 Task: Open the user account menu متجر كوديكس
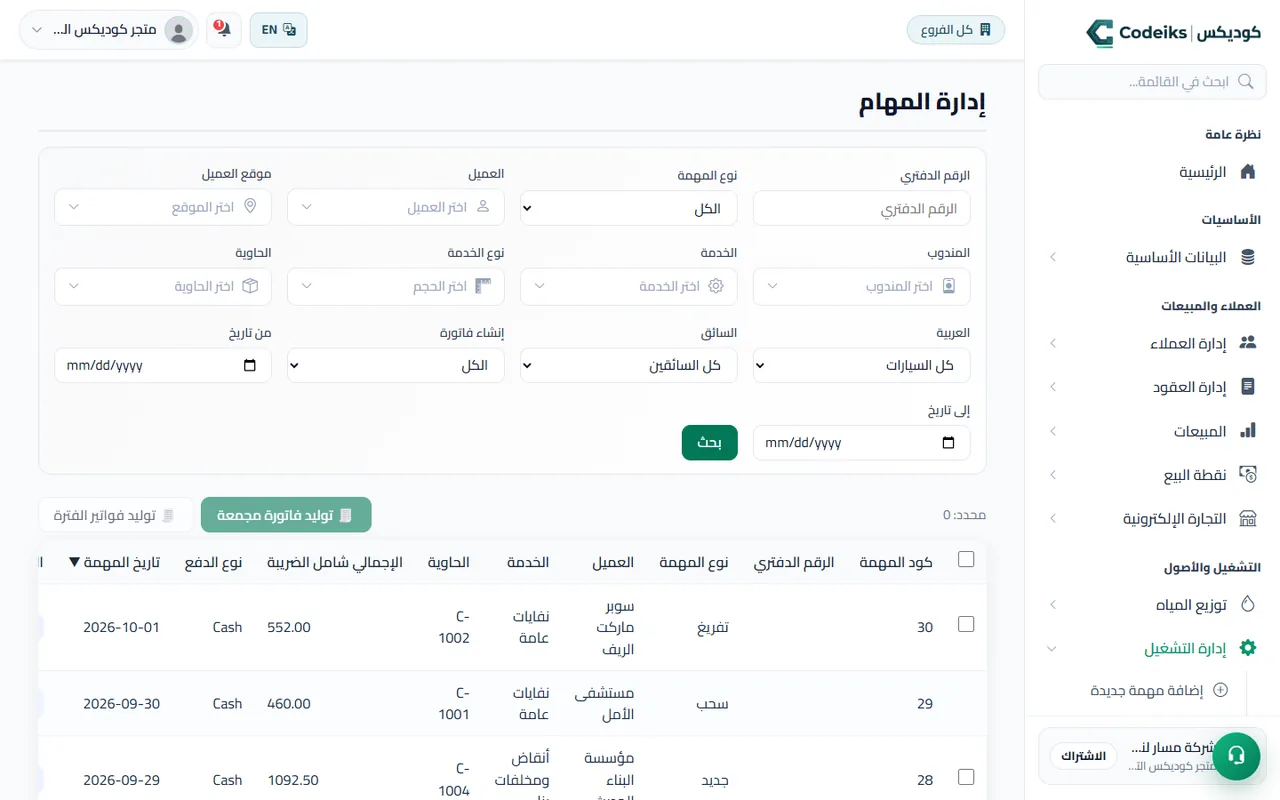(x=109, y=30)
